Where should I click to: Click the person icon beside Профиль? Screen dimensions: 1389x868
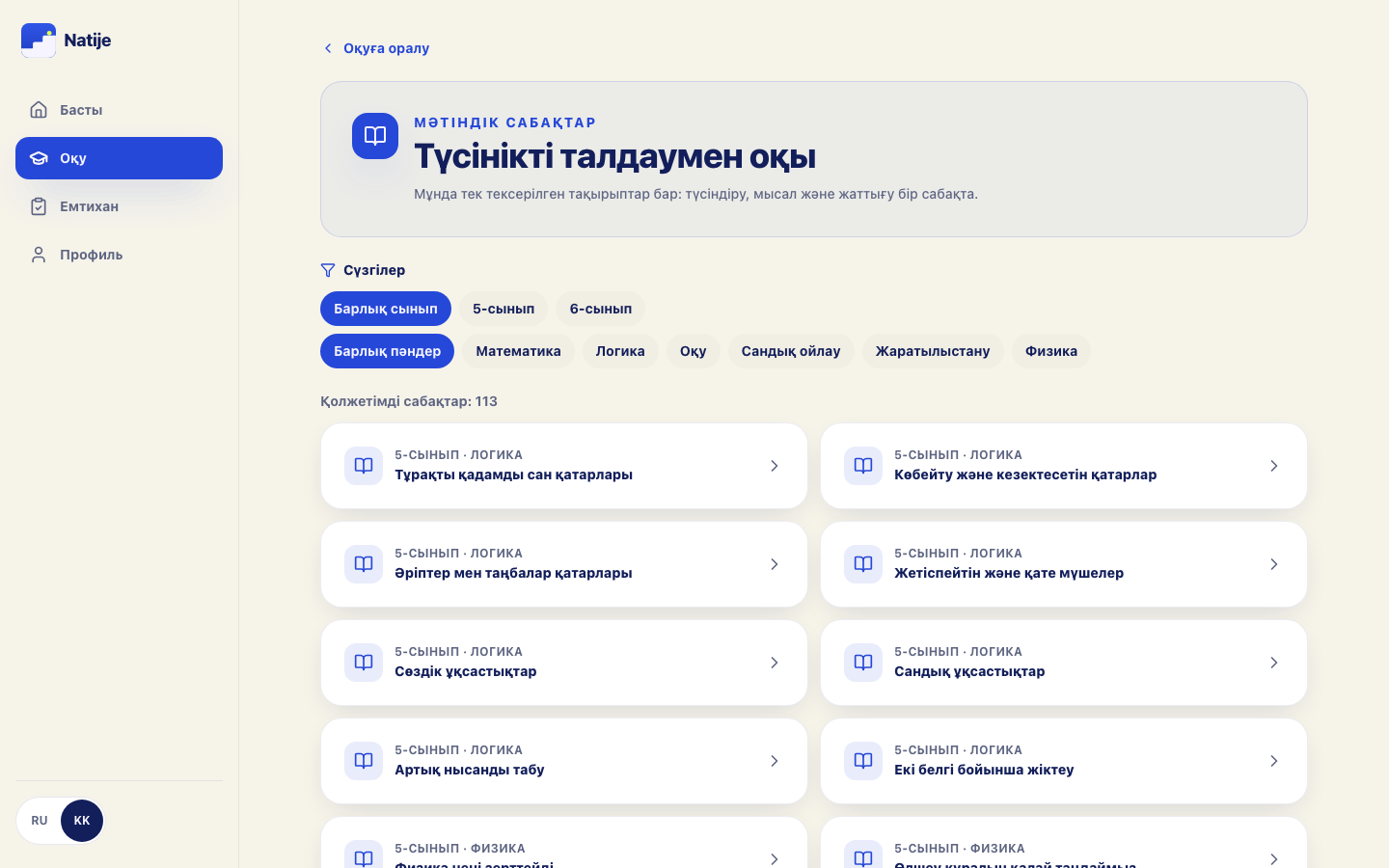39,255
